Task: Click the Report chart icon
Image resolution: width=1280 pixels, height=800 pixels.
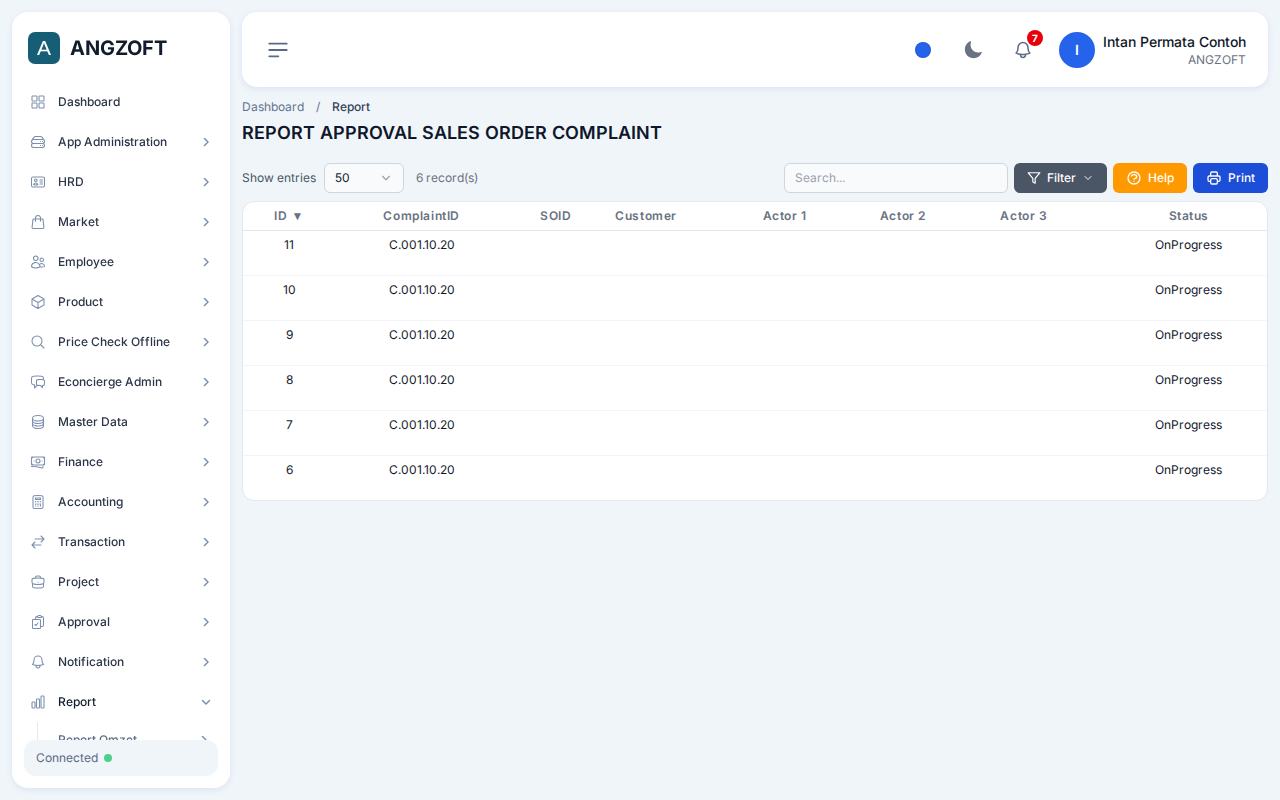Action: (x=38, y=702)
